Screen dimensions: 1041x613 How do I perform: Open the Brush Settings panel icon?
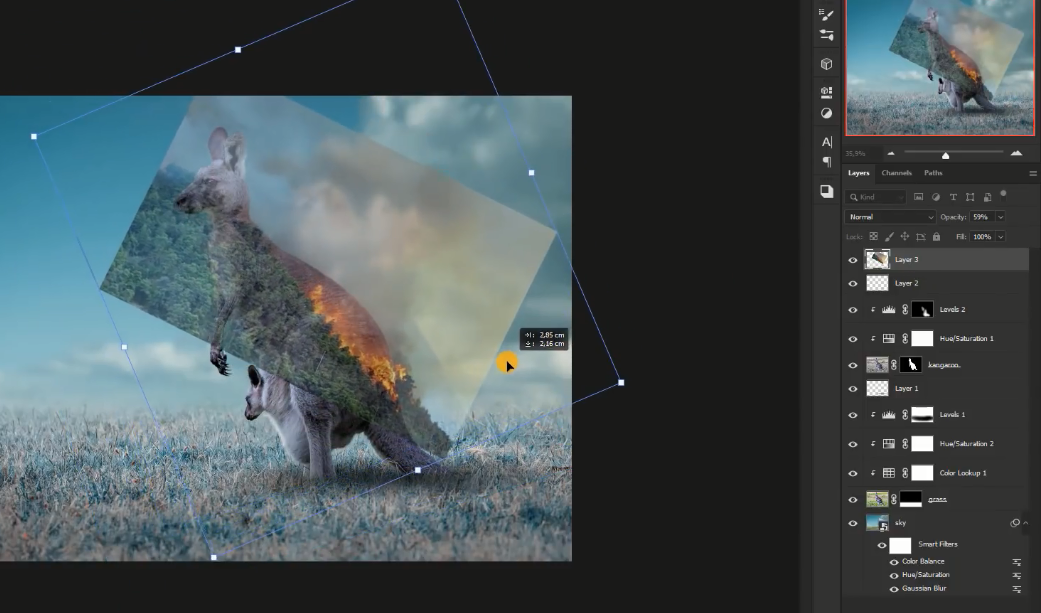[826, 14]
